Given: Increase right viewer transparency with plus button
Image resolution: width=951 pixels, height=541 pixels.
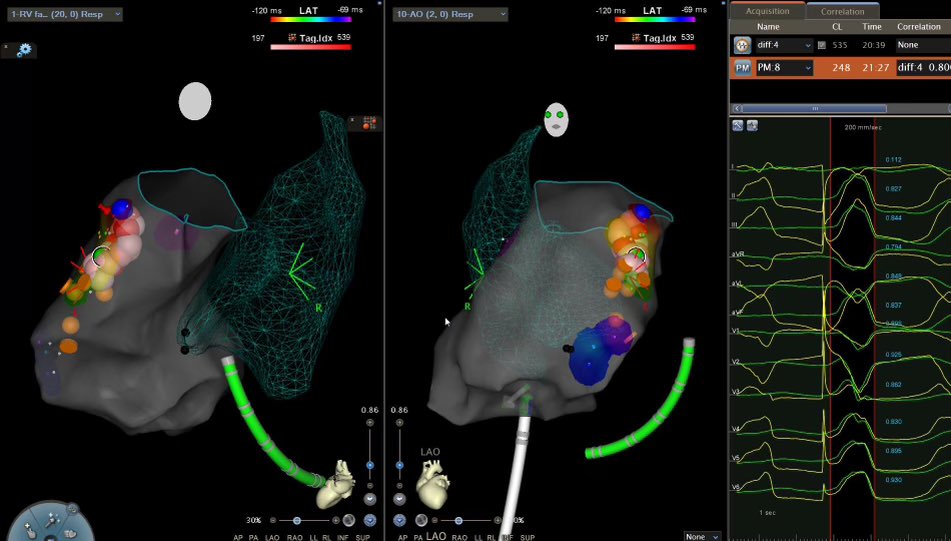Looking at the screenshot, I should pyautogui.click(x=497, y=520).
